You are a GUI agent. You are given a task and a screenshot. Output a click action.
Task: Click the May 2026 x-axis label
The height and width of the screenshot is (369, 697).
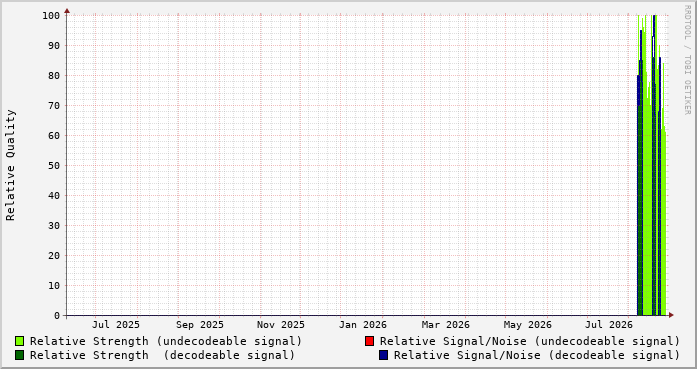coord(528,325)
